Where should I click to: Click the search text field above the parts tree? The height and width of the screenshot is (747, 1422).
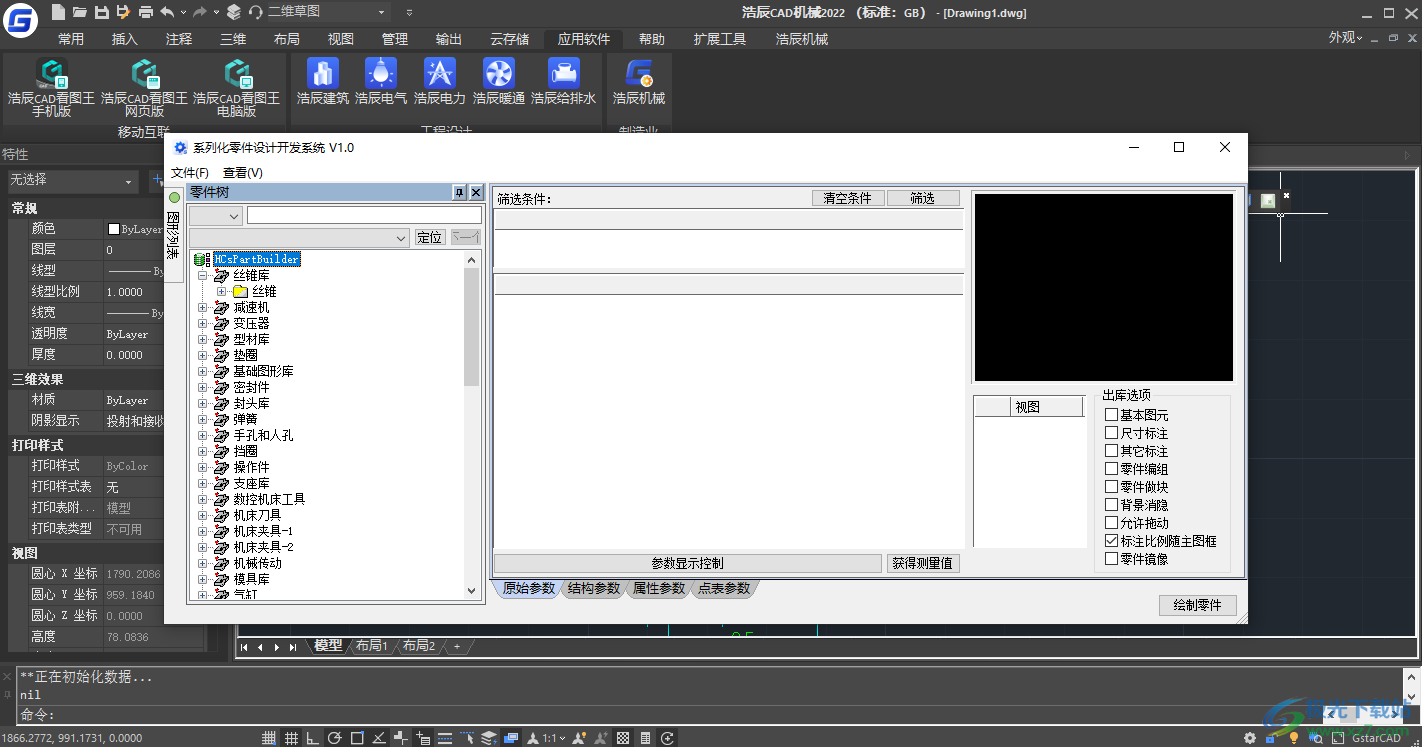(x=364, y=215)
